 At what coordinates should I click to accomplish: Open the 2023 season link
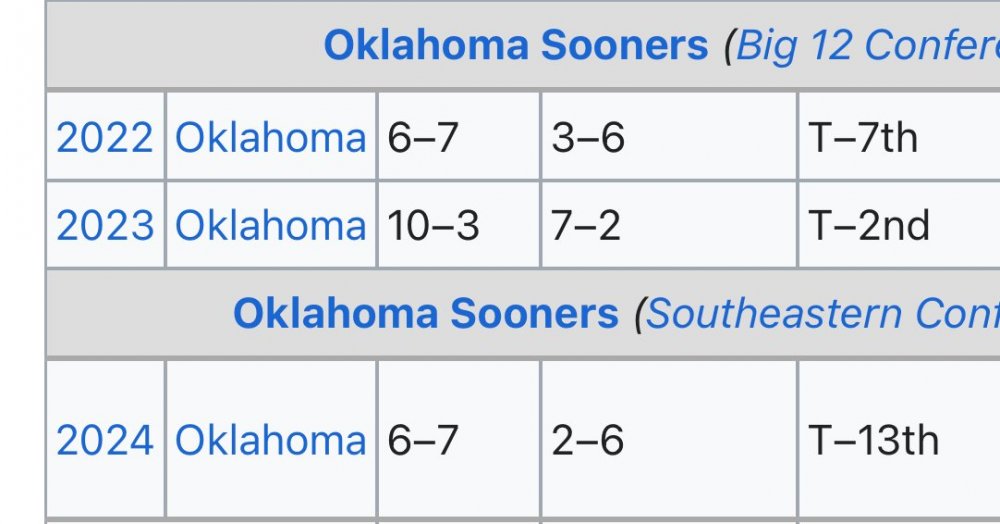pos(105,225)
